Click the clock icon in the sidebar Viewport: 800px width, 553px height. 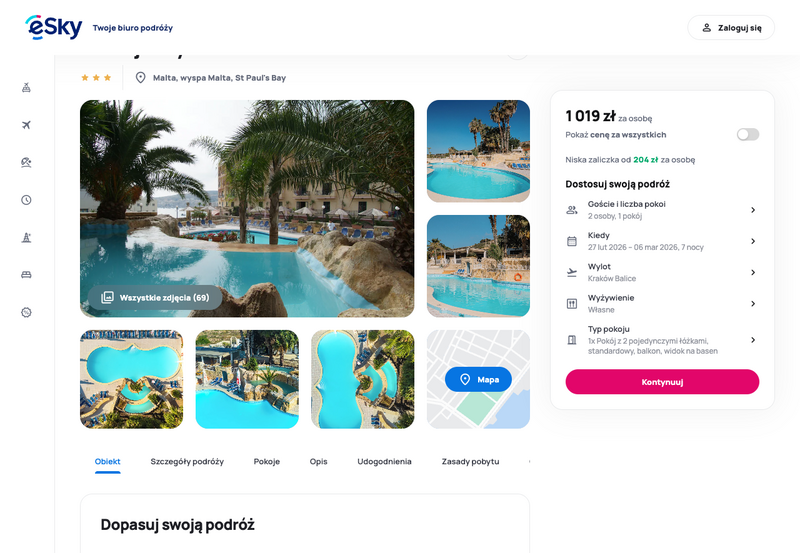coord(27,200)
